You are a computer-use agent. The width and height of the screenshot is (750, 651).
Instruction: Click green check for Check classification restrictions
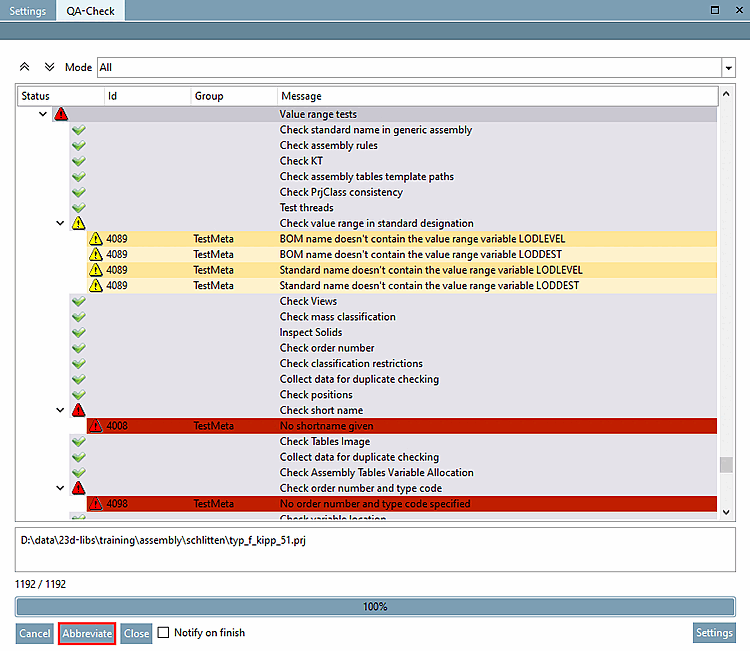point(78,364)
